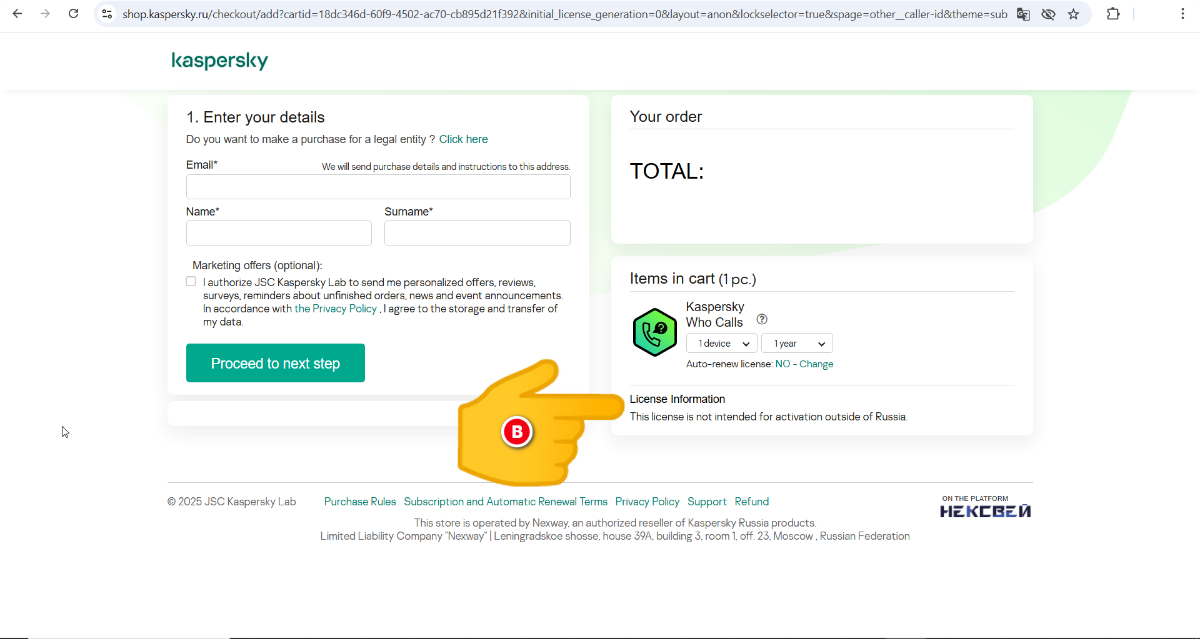Click the 'License Information' label
This screenshot has width=1200, height=639.
[x=677, y=399]
